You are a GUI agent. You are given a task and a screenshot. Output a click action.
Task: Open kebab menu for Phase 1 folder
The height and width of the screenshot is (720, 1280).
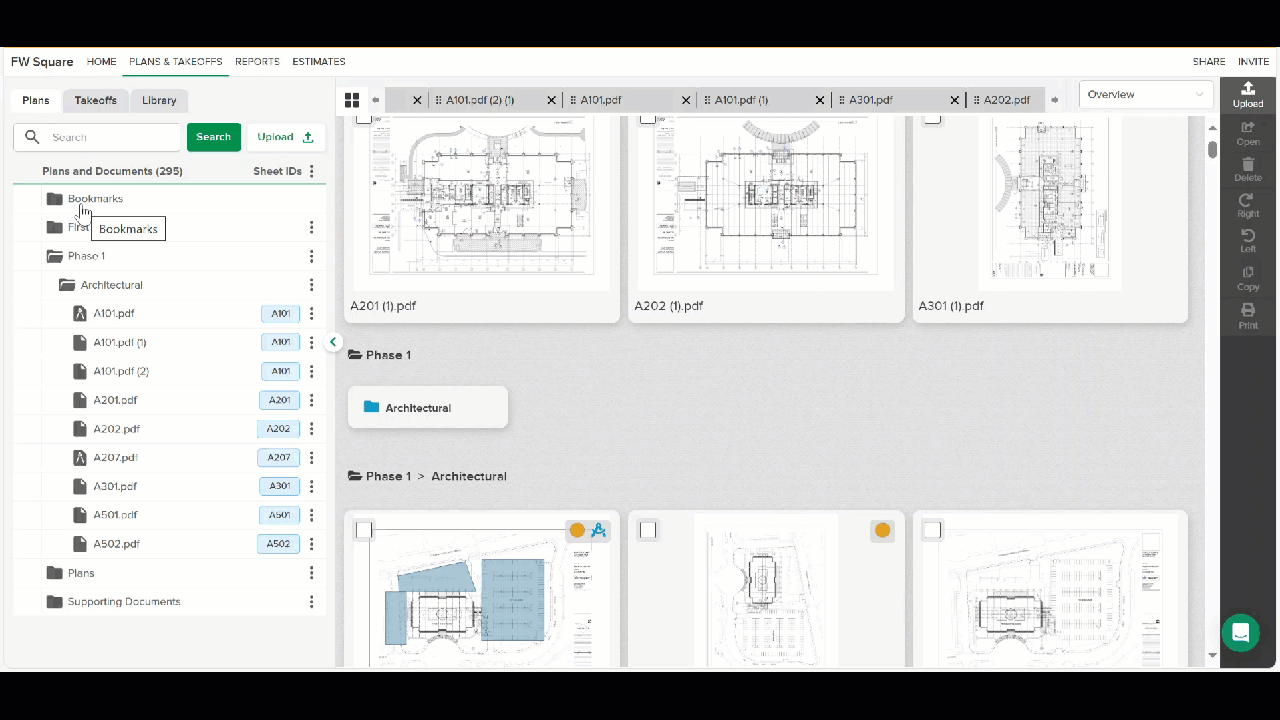click(312, 256)
